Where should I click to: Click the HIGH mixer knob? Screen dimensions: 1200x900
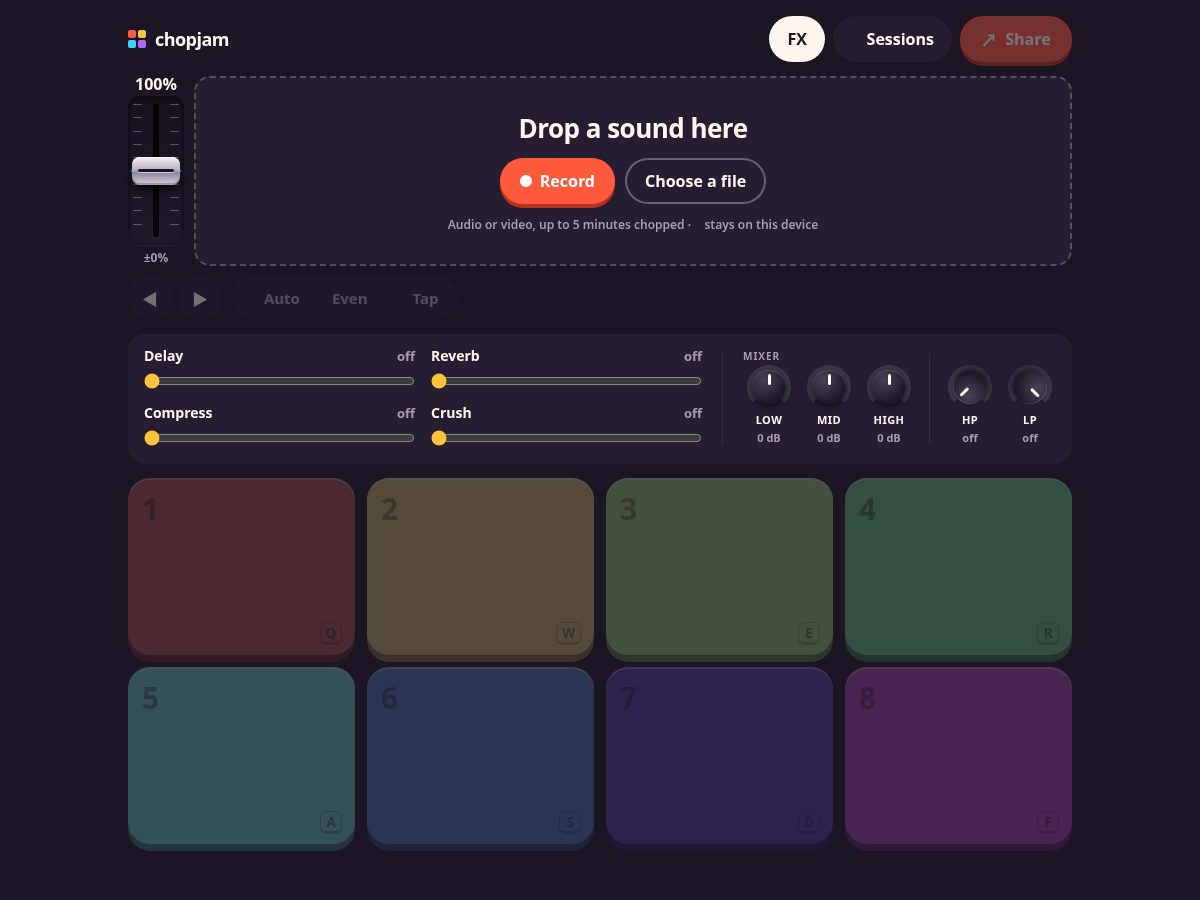point(889,387)
